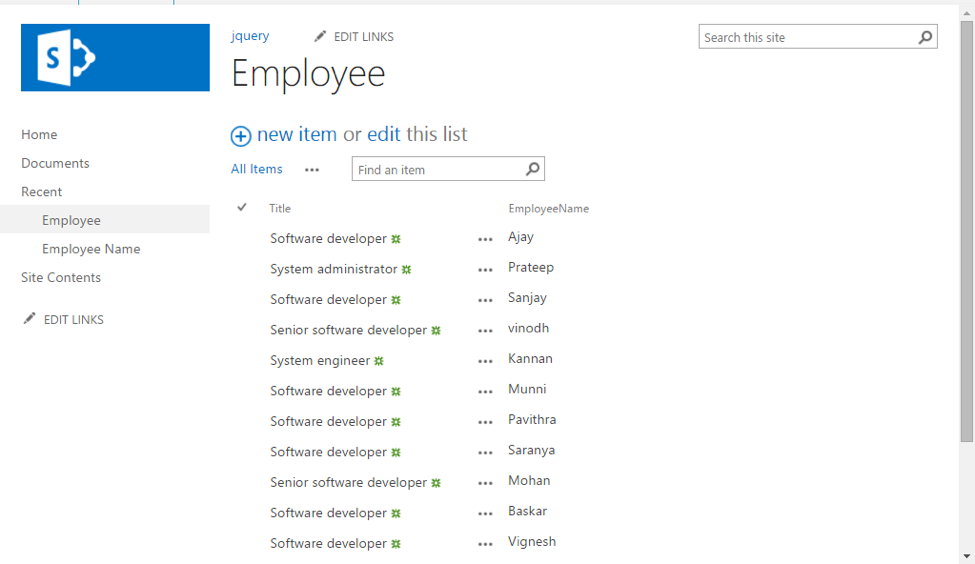
Task: Open item menu for Kannan's System engineer row
Action: tap(485, 360)
